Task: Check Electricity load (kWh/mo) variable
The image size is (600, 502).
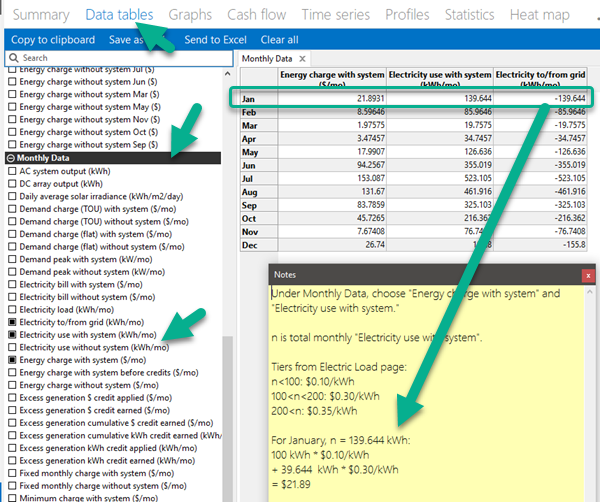Action: pos(12,309)
